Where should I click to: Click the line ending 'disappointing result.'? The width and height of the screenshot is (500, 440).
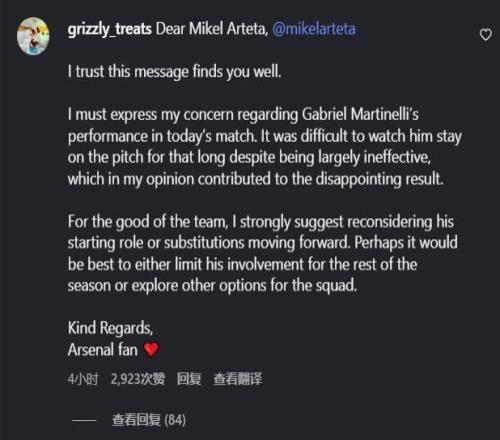[256, 179]
